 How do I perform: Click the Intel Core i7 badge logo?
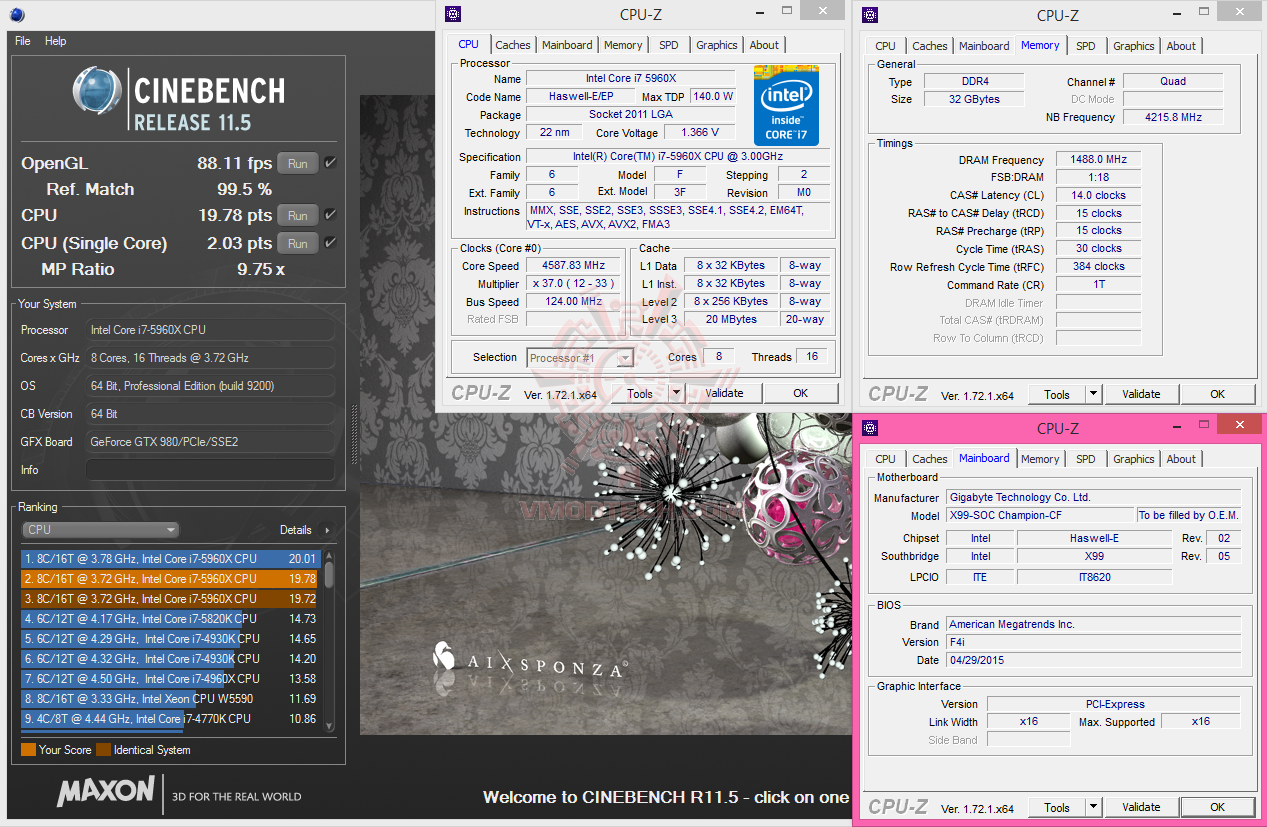pos(787,106)
